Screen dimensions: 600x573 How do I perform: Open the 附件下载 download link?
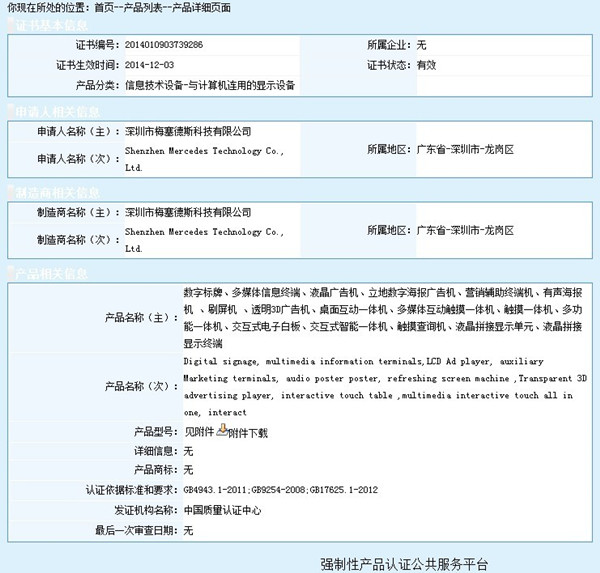tap(248, 433)
